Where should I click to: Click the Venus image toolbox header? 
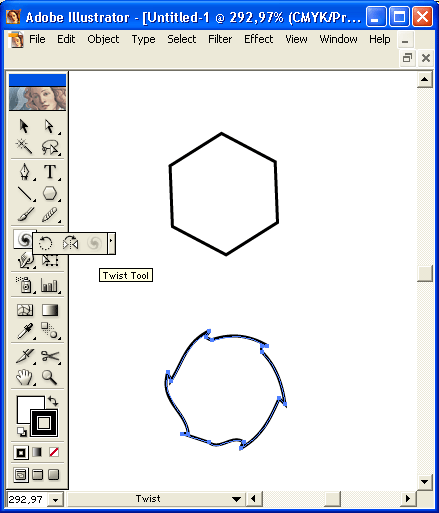point(37,98)
